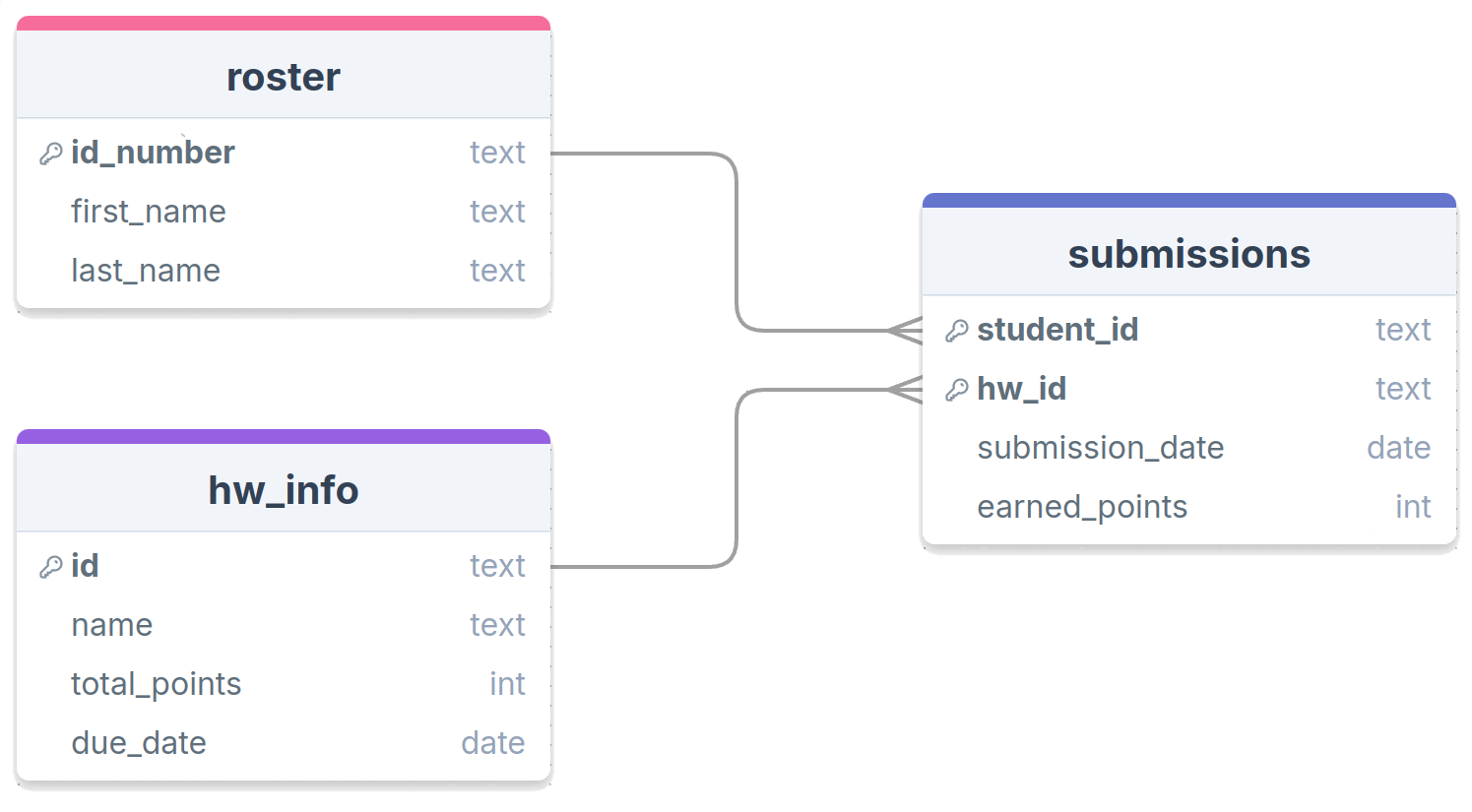Click the blue color bar above submissions
This screenshot has width=1472, height=812.
1189,200
